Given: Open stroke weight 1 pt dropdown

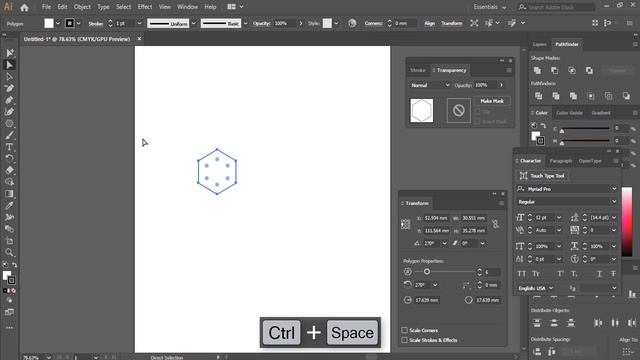Looking at the screenshot, I should [x=139, y=24].
